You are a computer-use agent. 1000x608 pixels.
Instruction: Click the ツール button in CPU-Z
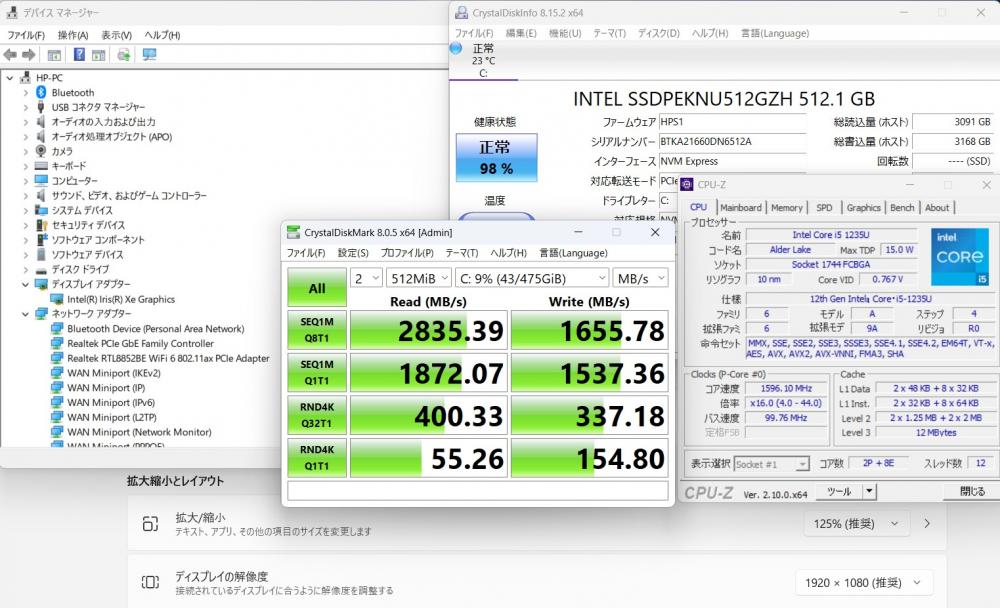pyautogui.click(x=838, y=491)
